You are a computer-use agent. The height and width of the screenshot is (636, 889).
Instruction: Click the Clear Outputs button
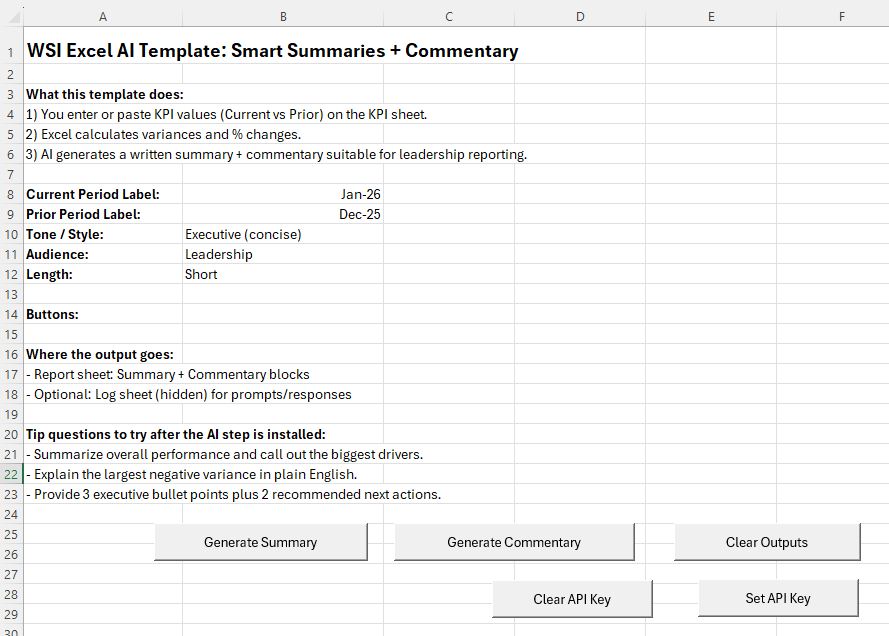coord(766,542)
